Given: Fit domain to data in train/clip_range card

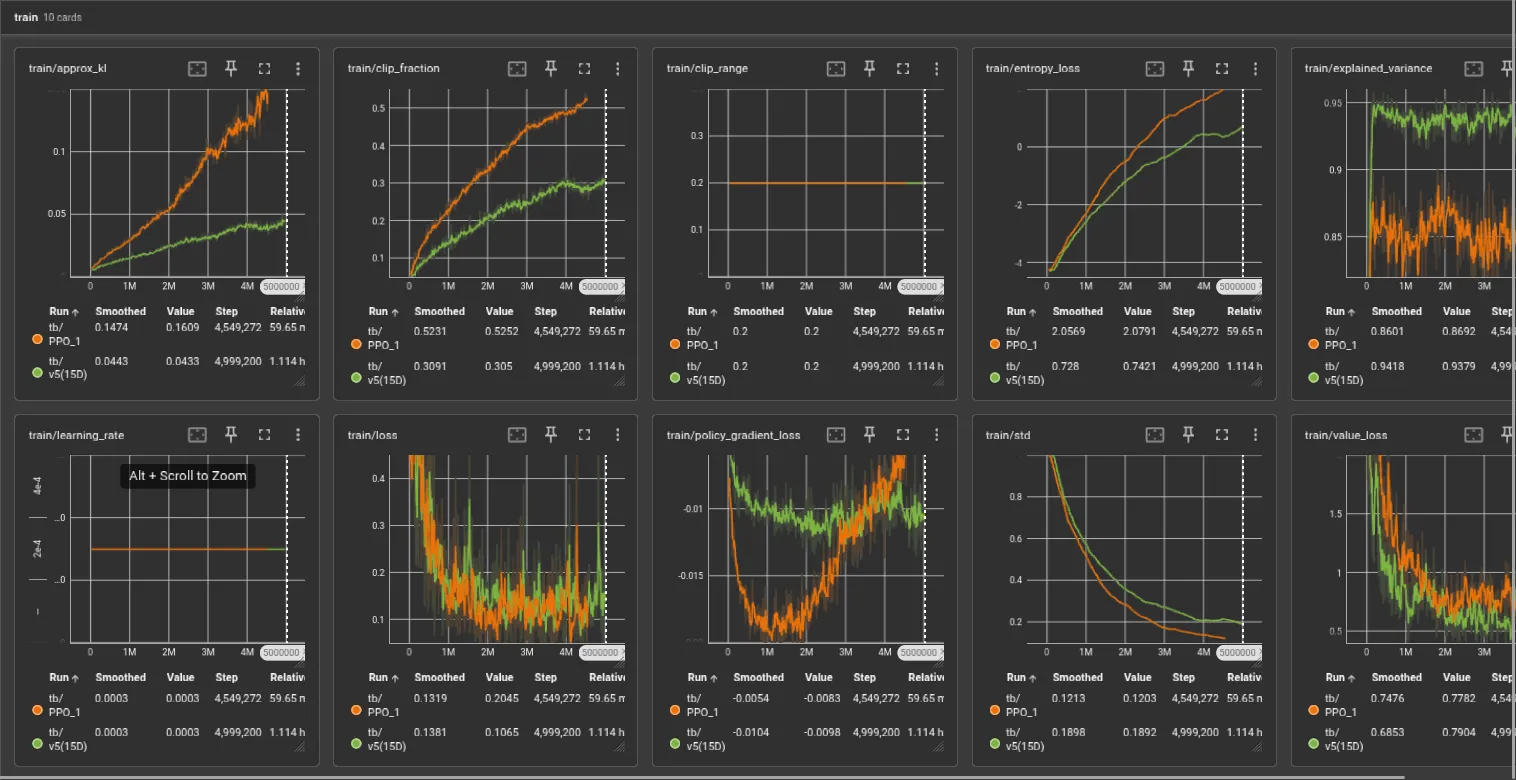Looking at the screenshot, I should pos(836,68).
